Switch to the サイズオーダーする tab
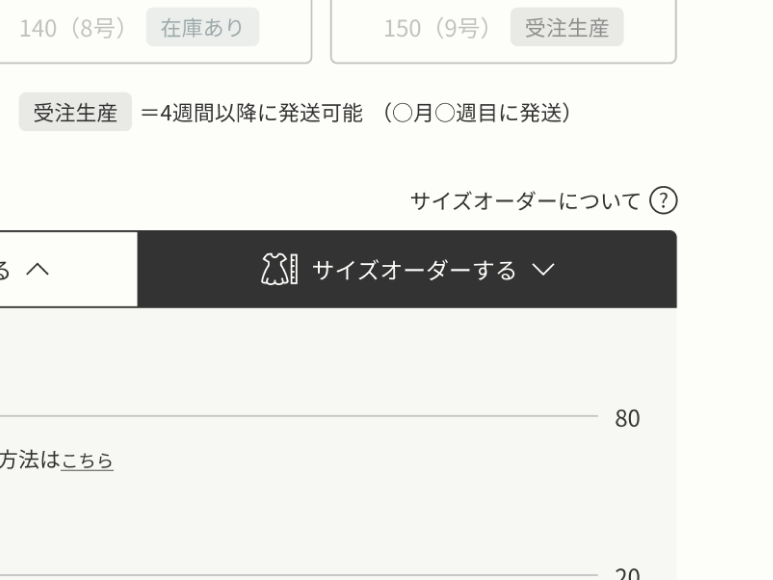 414,269
